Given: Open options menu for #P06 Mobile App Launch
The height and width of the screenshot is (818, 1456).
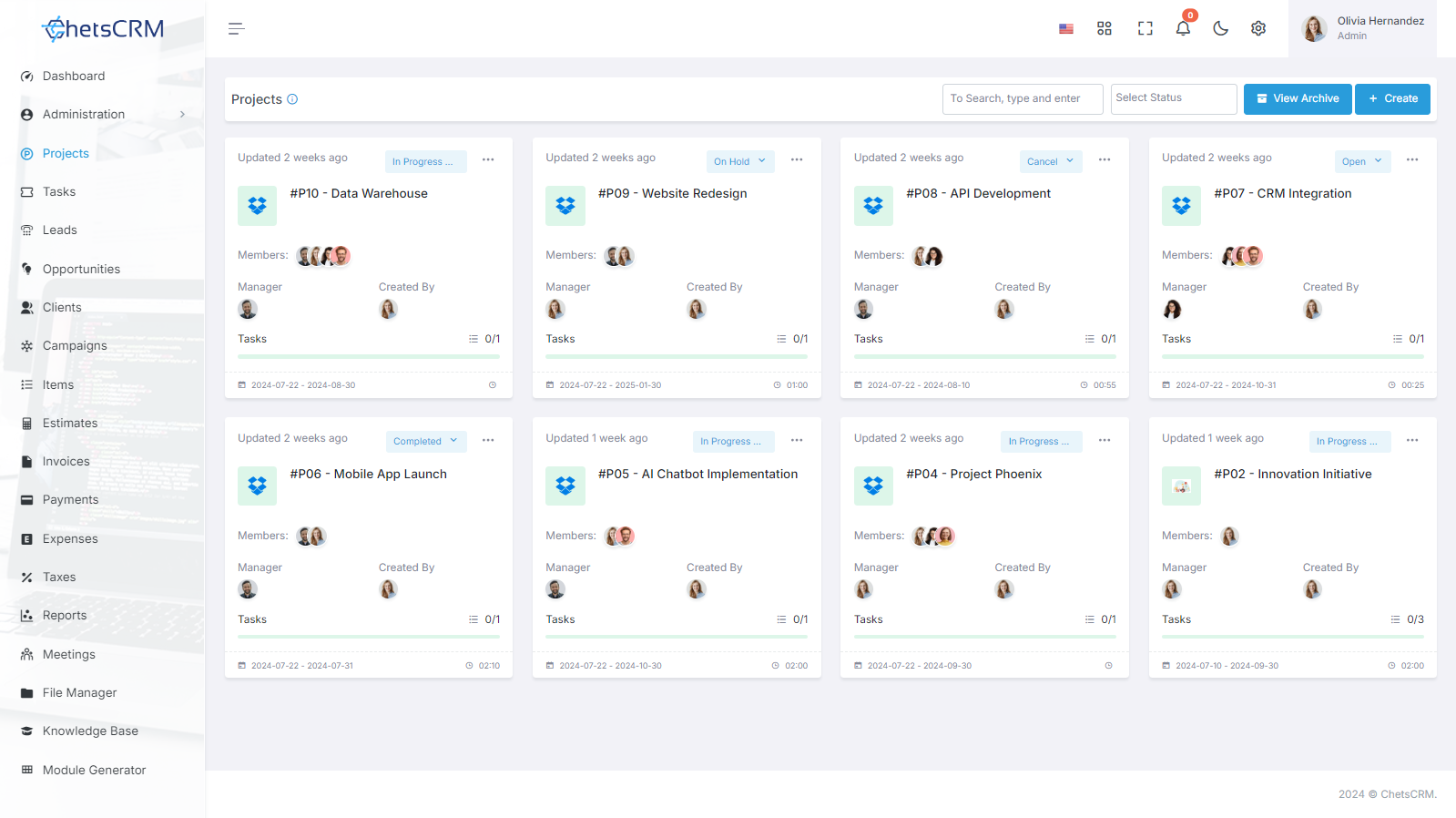Looking at the screenshot, I should (488, 440).
